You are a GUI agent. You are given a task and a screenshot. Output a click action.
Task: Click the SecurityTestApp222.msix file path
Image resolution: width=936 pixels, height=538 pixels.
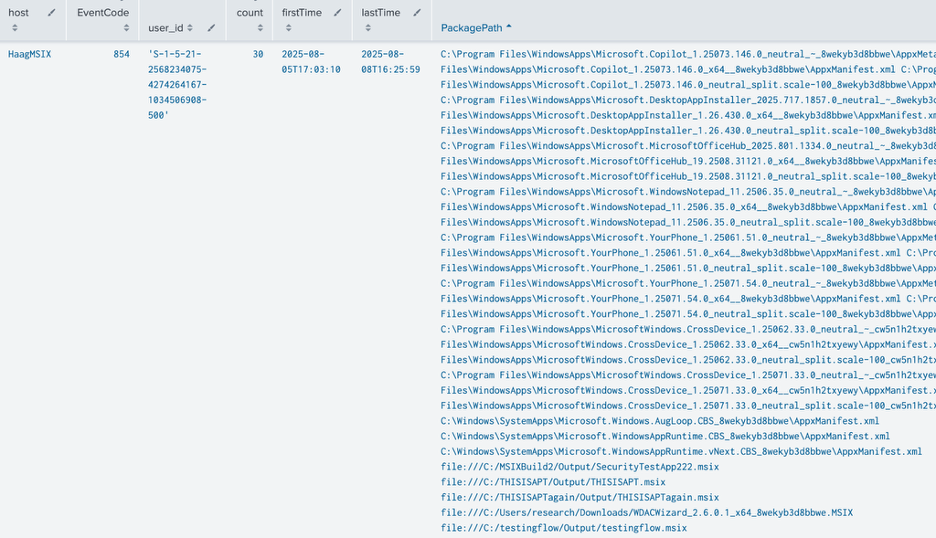coord(579,467)
